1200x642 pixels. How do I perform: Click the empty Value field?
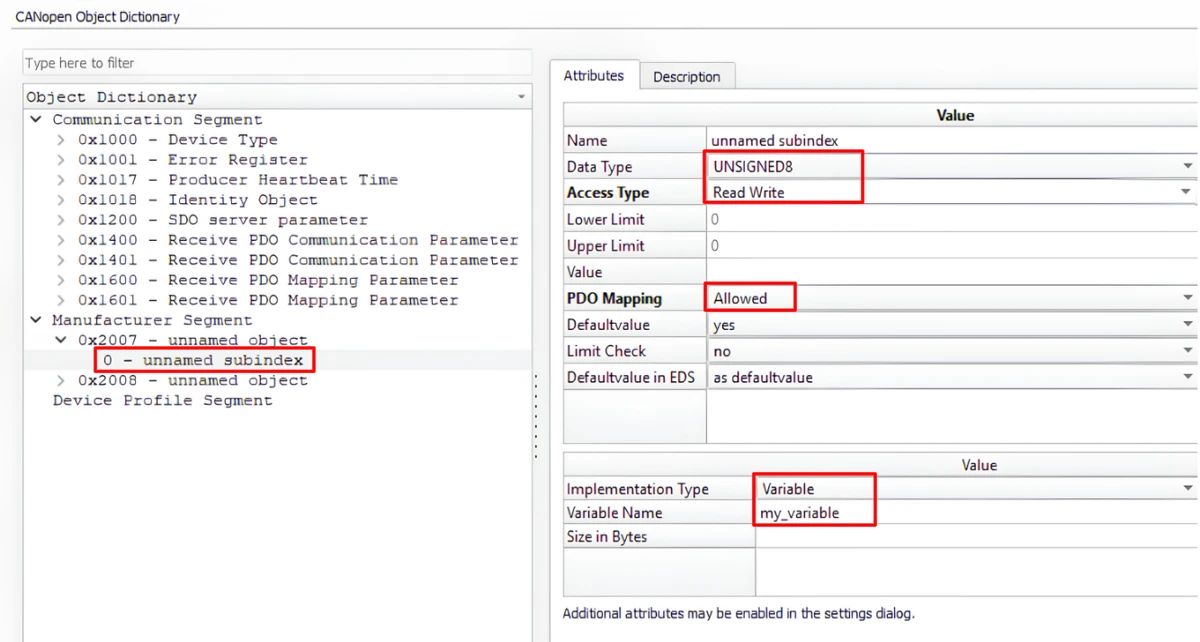953,272
